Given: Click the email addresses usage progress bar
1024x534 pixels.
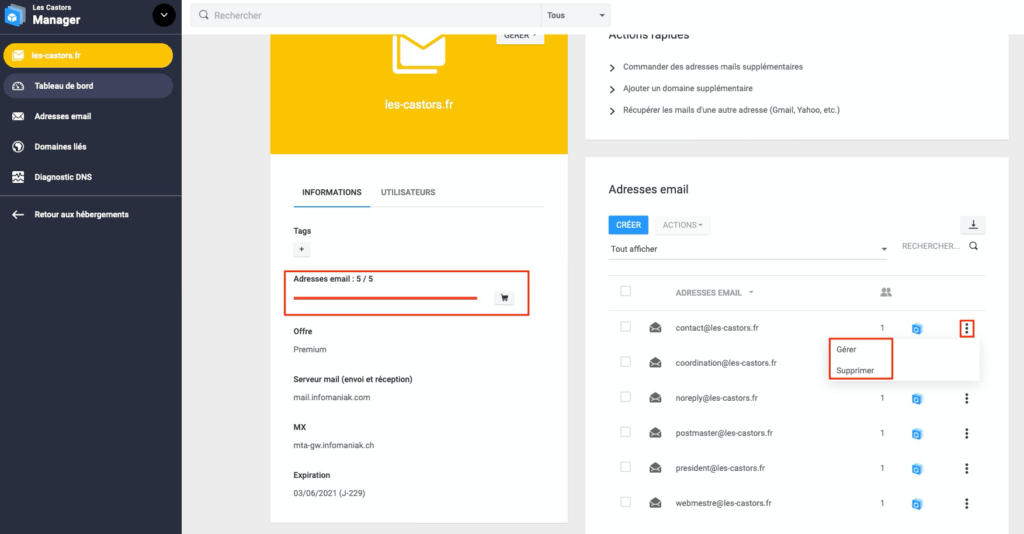Looking at the screenshot, I should tap(385, 298).
